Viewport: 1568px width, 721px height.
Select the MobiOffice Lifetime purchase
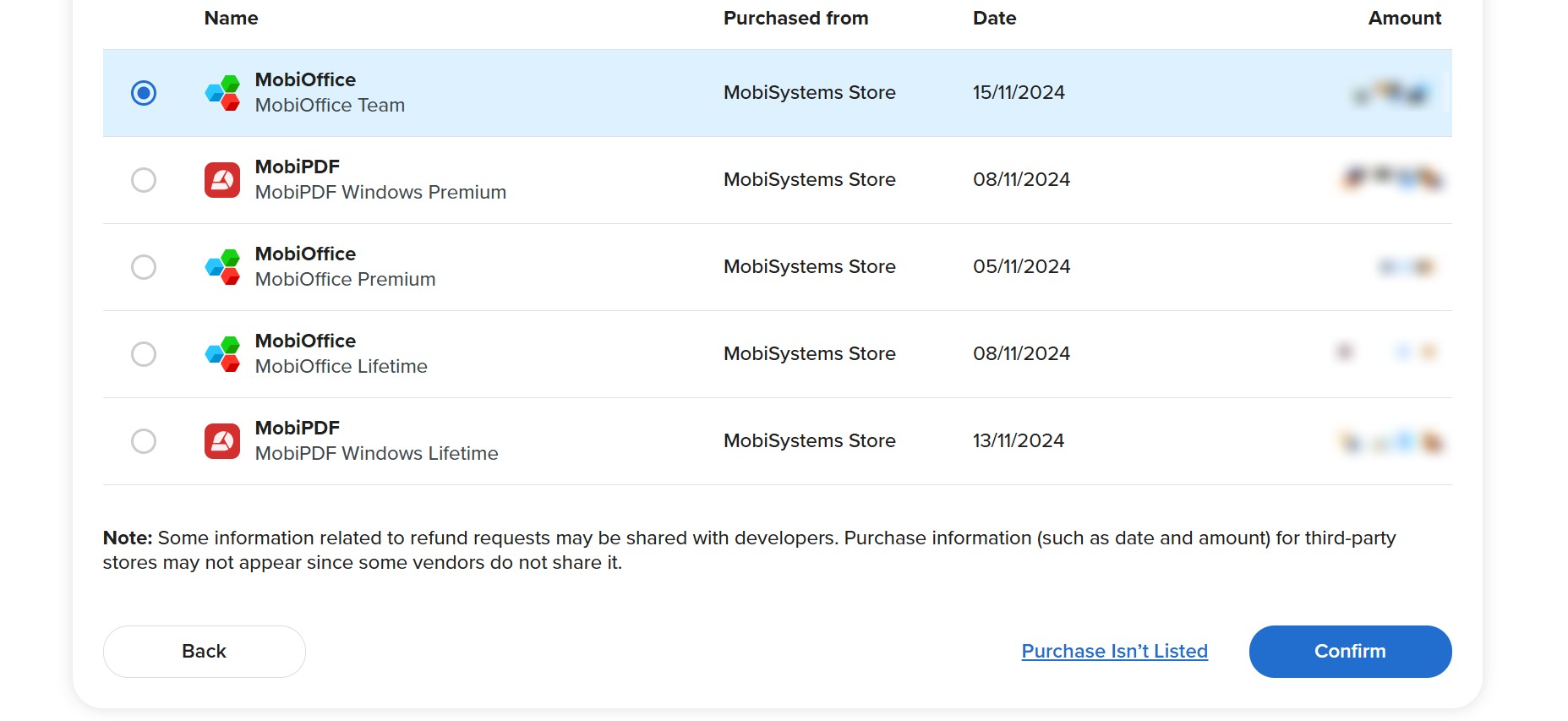[x=144, y=353]
